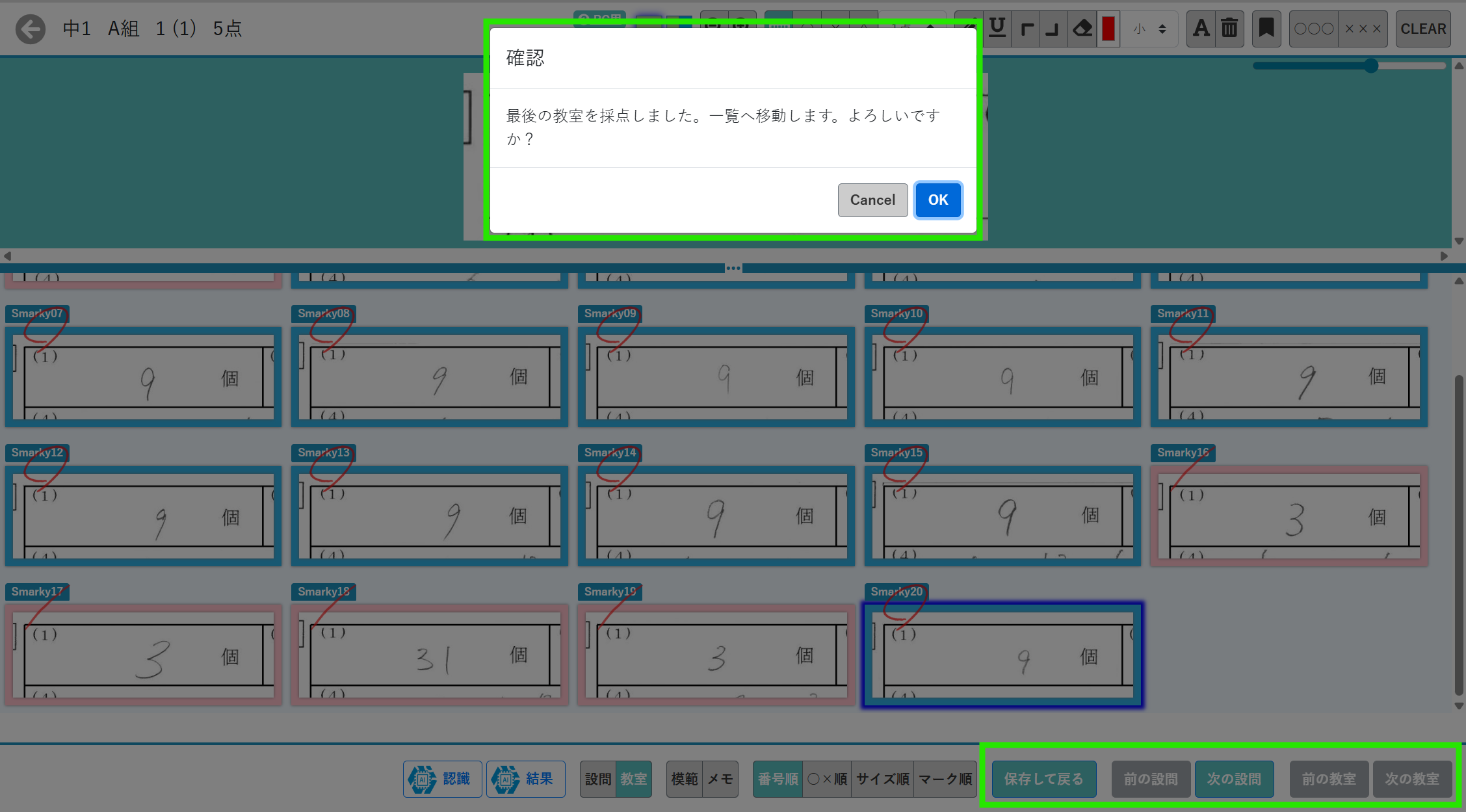Click the trash delete icon
1466x812 pixels.
point(1229,29)
